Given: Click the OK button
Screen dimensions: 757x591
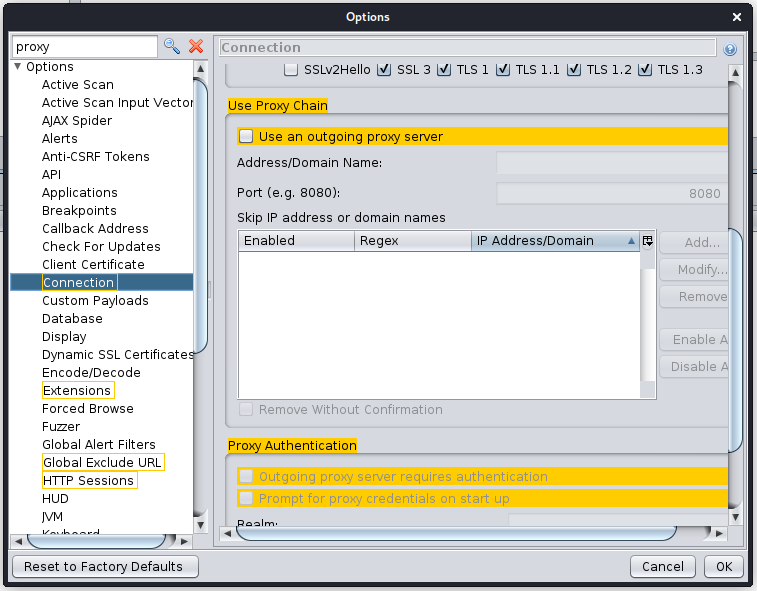Looking at the screenshot, I should point(723,566).
